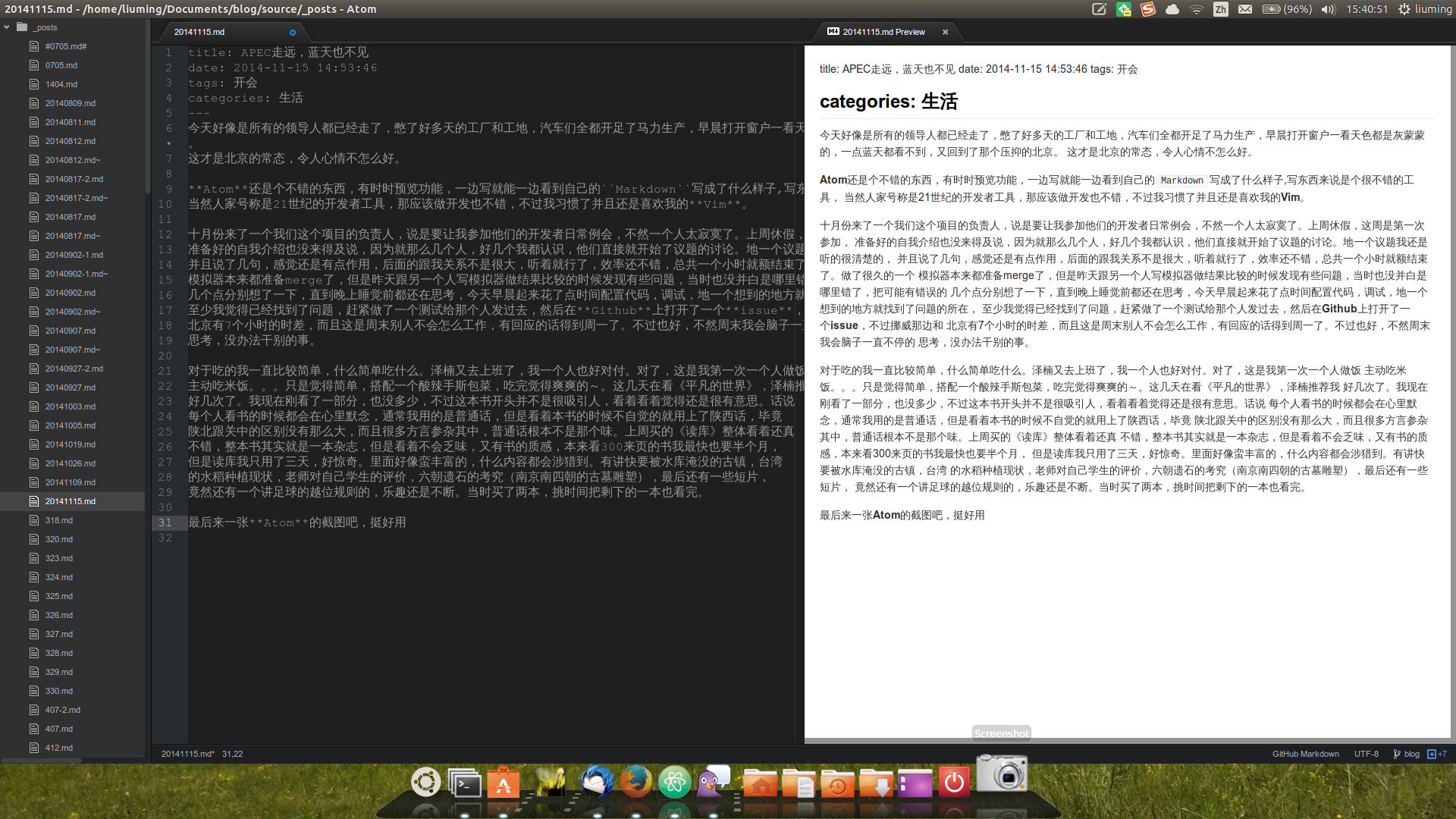Click file icon beside 20141003.md
The image size is (1456, 819).
(x=33, y=406)
